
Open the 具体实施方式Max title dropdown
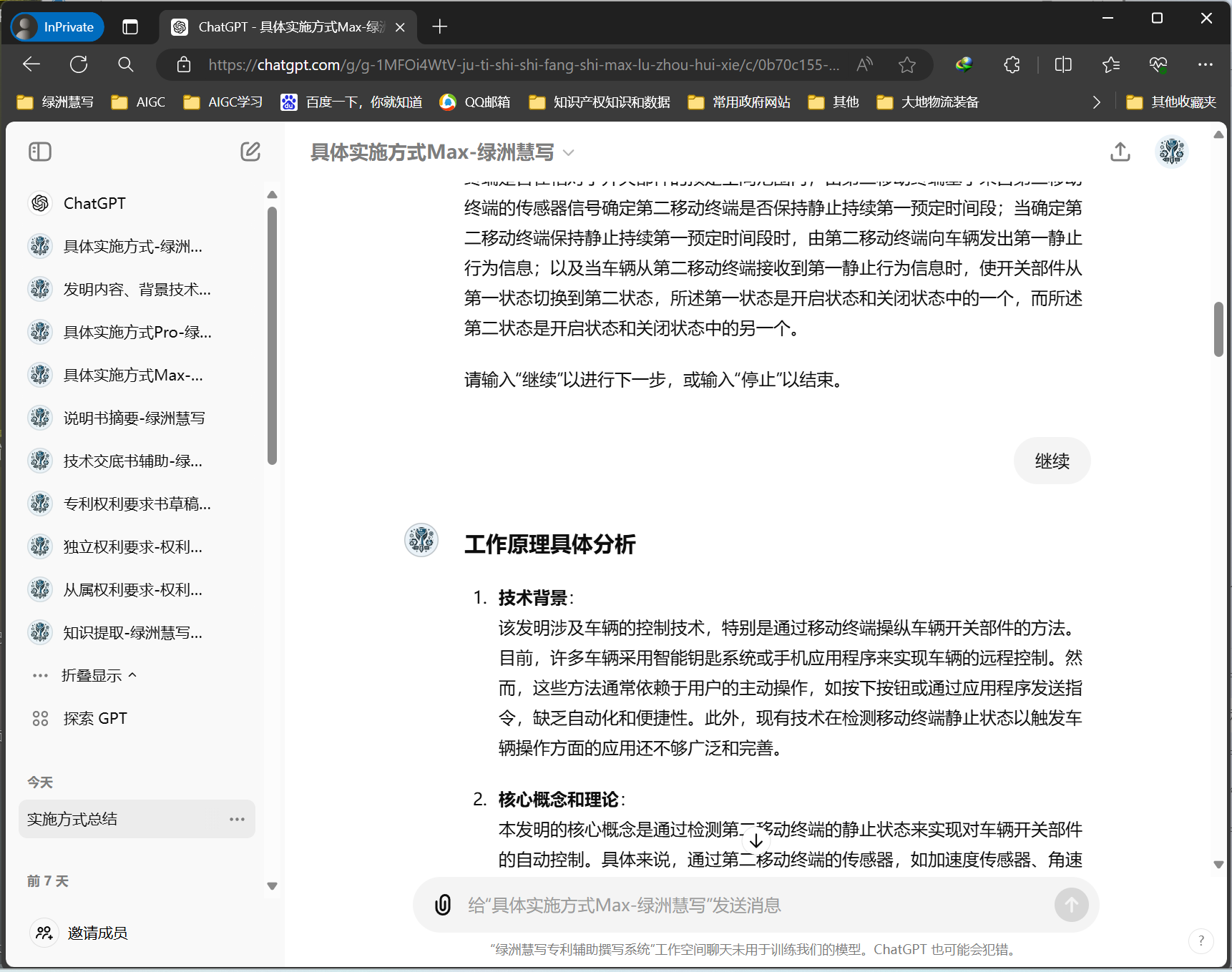pos(568,152)
